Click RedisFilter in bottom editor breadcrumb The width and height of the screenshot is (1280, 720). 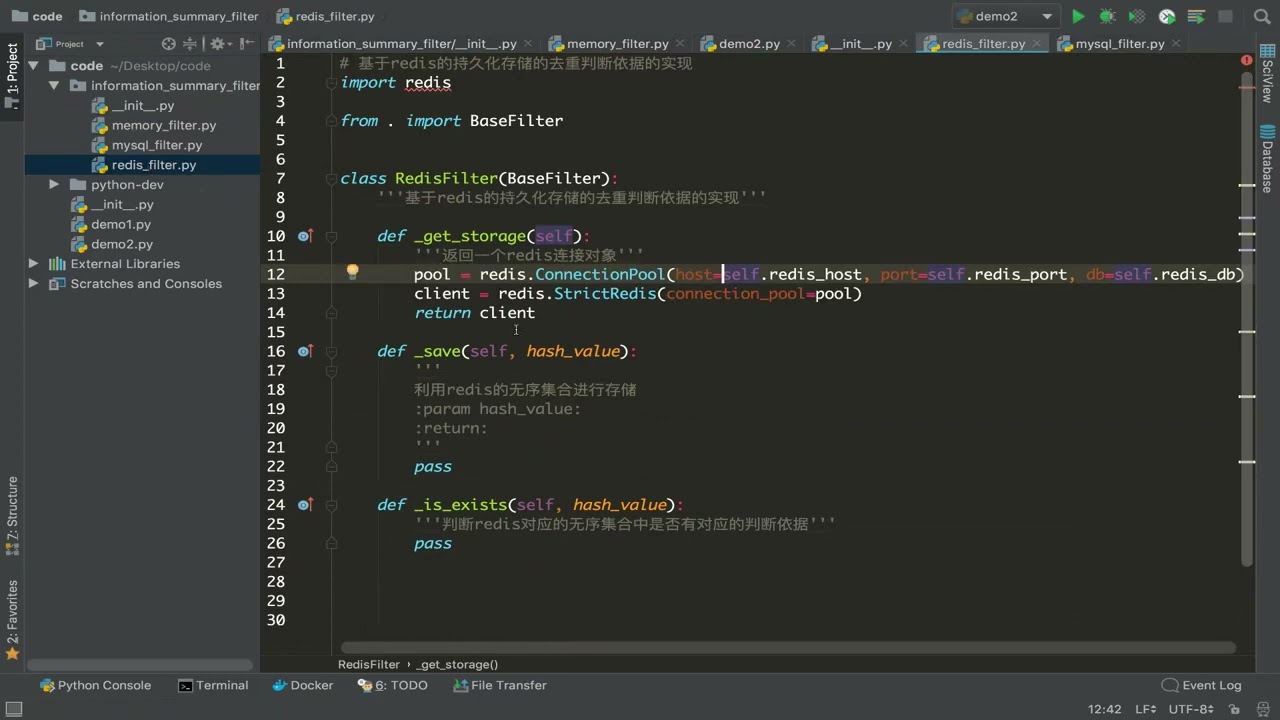tap(369, 664)
